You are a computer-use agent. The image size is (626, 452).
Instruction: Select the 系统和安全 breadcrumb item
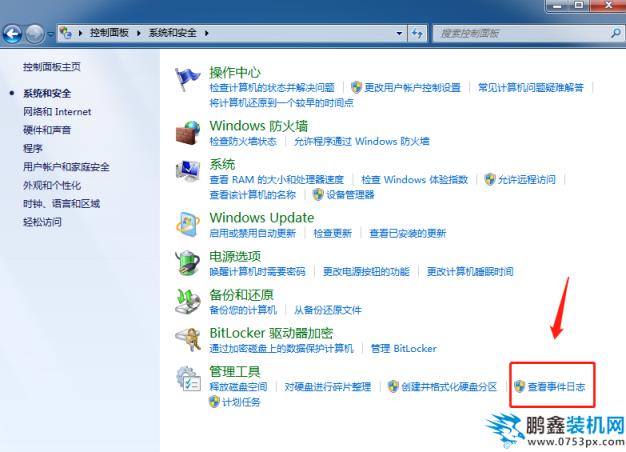pos(172,33)
